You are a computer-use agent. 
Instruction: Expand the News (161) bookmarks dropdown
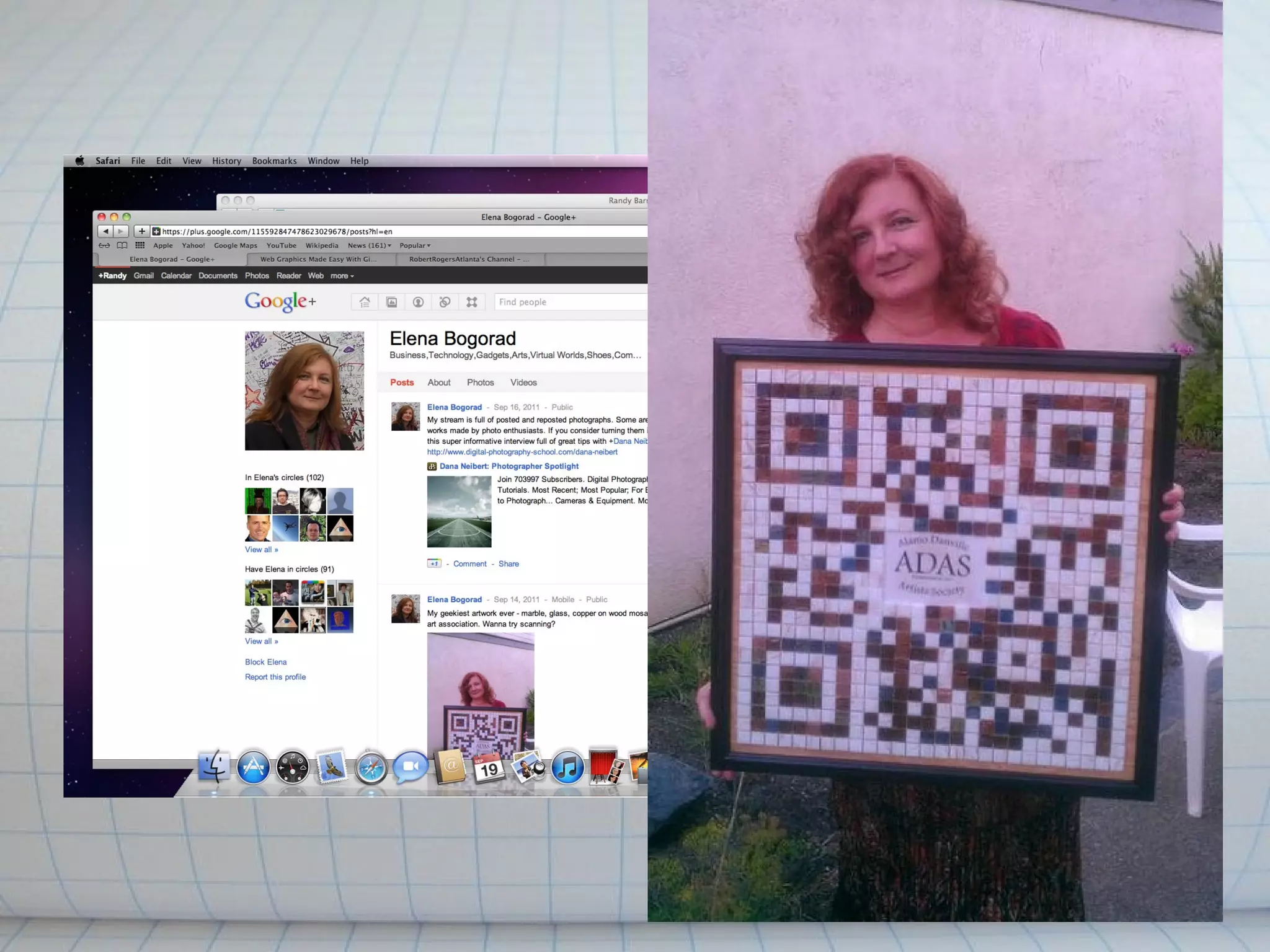pyautogui.click(x=370, y=245)
